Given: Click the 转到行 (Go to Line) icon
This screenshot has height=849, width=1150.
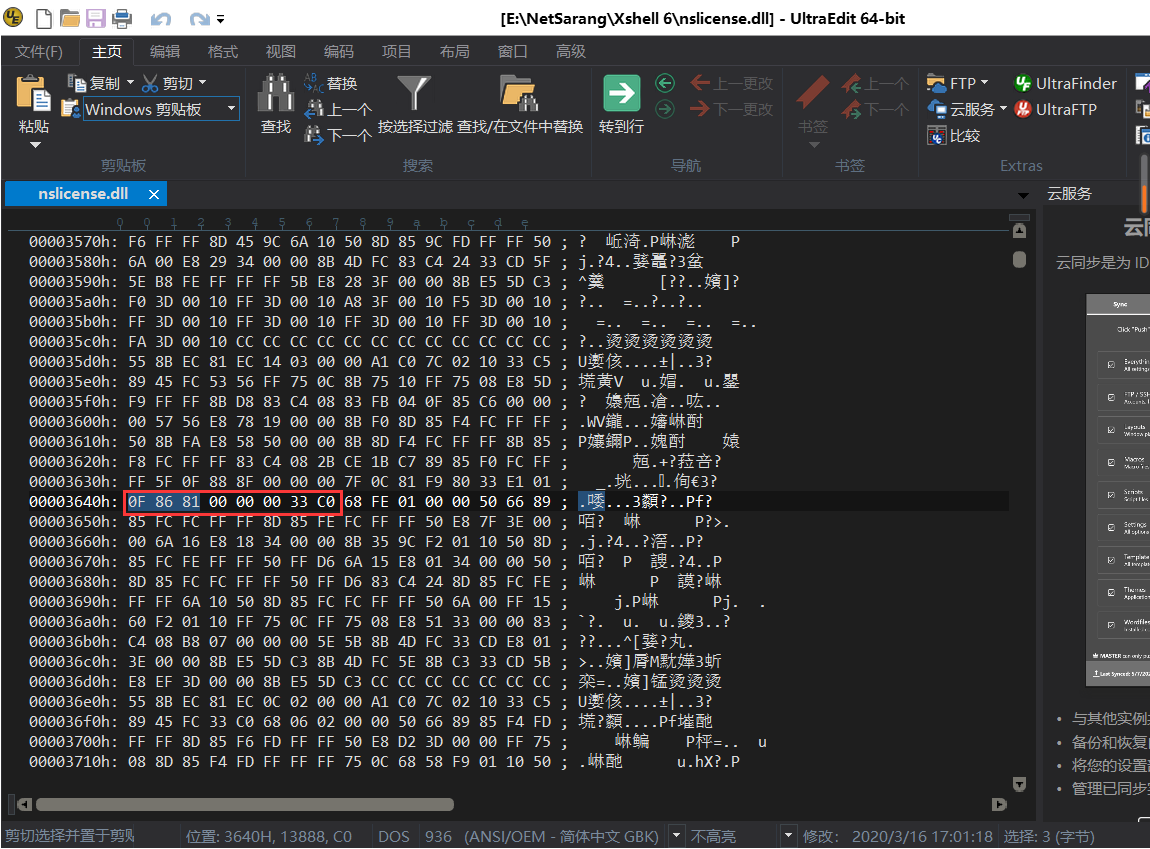Looking at the screenshot, I should click(x=621, y=95).
